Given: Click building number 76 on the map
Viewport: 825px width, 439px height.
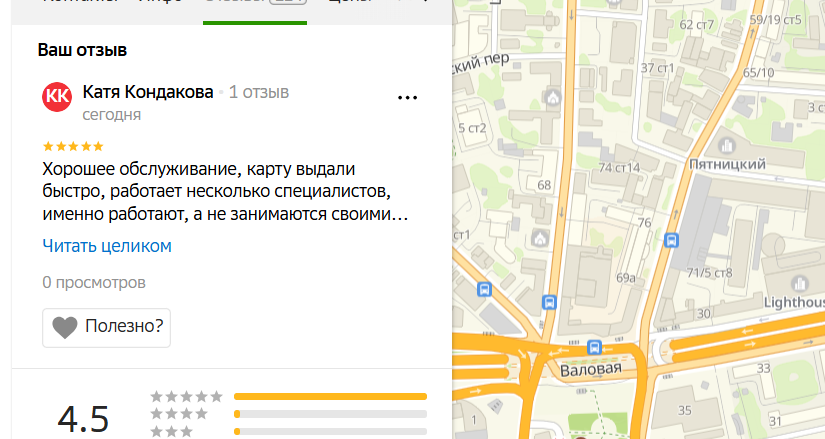Looking at the screenshot, I should (645, 223).
